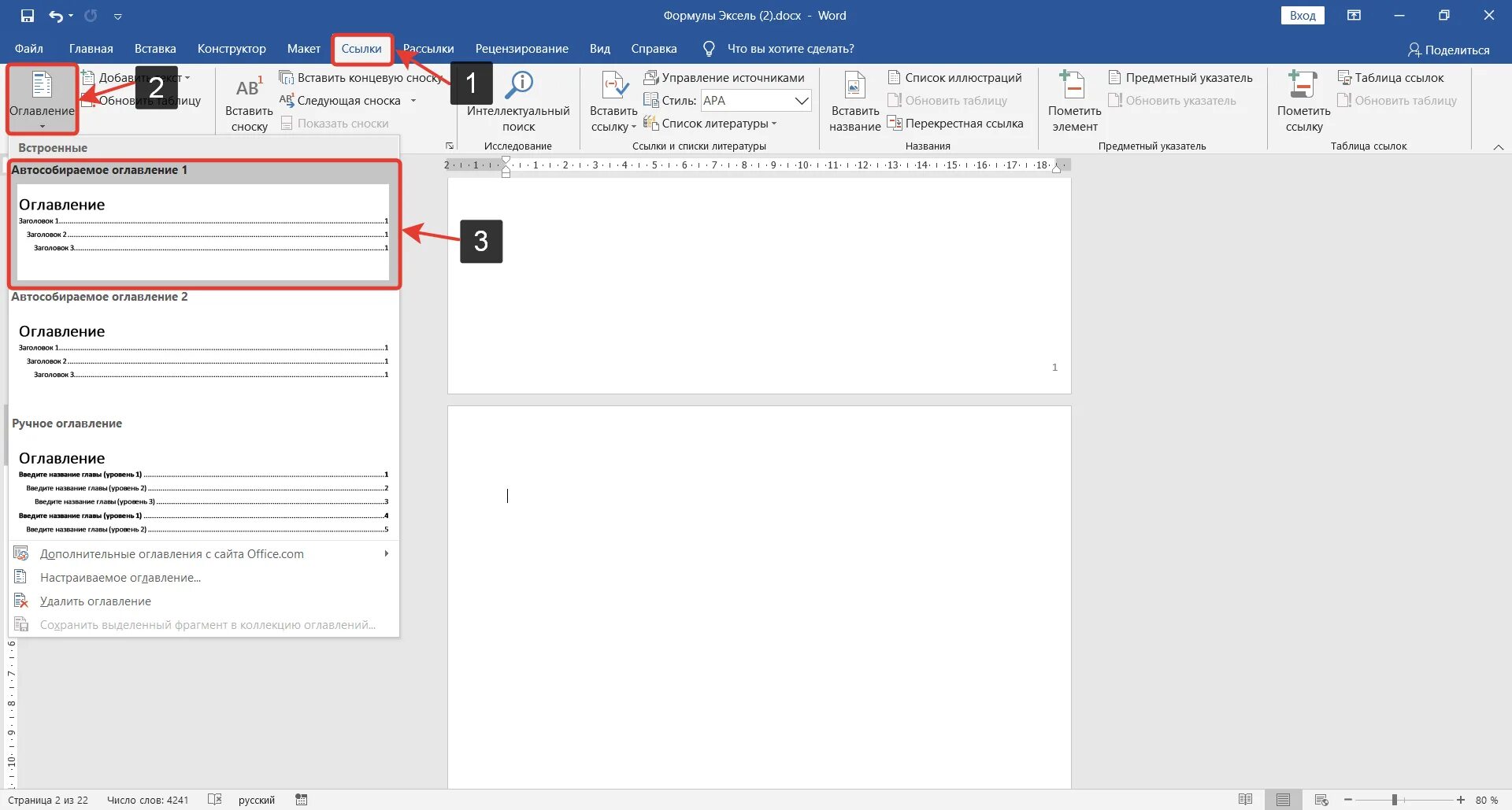
Task: Expand Список литературы dropdown
Action: click(710, 123)
